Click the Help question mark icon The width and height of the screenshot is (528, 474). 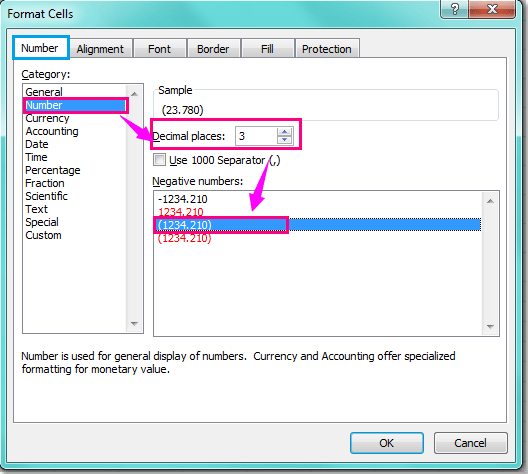[x=454, y=9]
